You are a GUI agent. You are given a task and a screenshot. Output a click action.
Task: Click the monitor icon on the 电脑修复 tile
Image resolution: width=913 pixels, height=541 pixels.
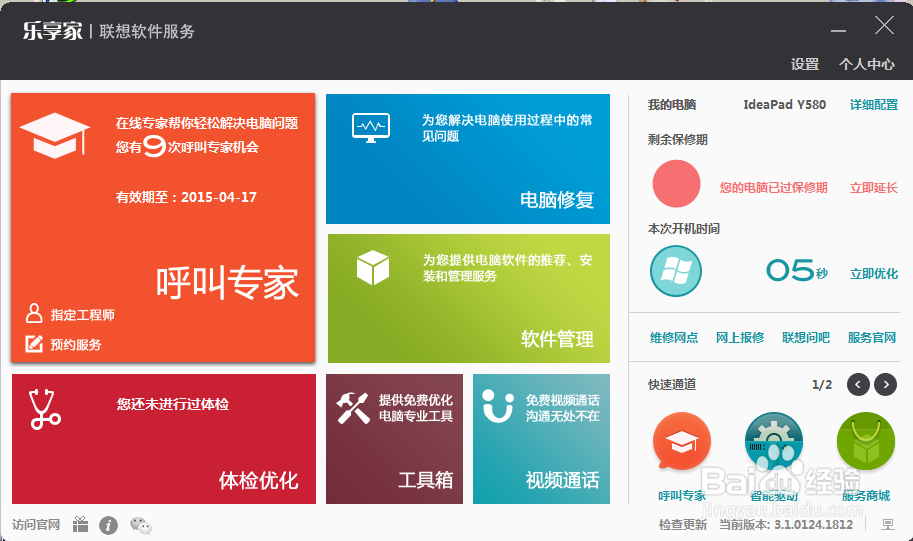[371, 128]
